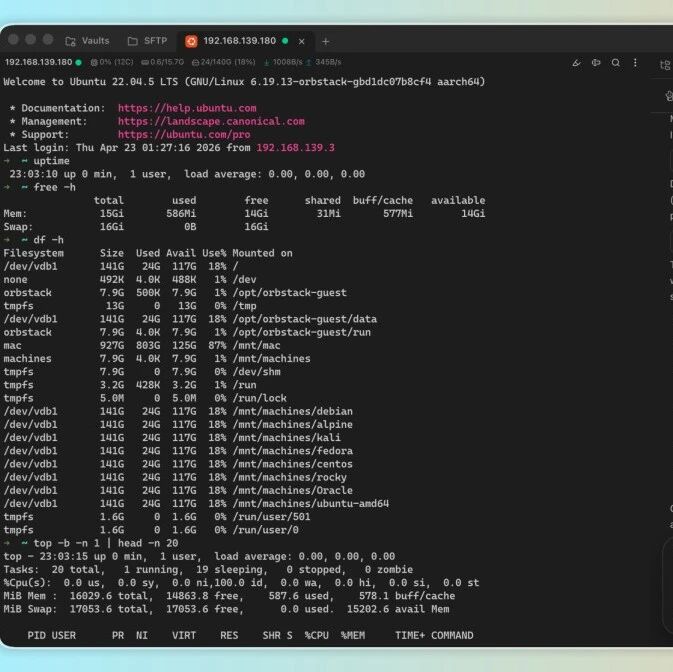Click the side panel tree icon at far right
The height and width of the screenshot is (672, 673).
coord(665,65)
